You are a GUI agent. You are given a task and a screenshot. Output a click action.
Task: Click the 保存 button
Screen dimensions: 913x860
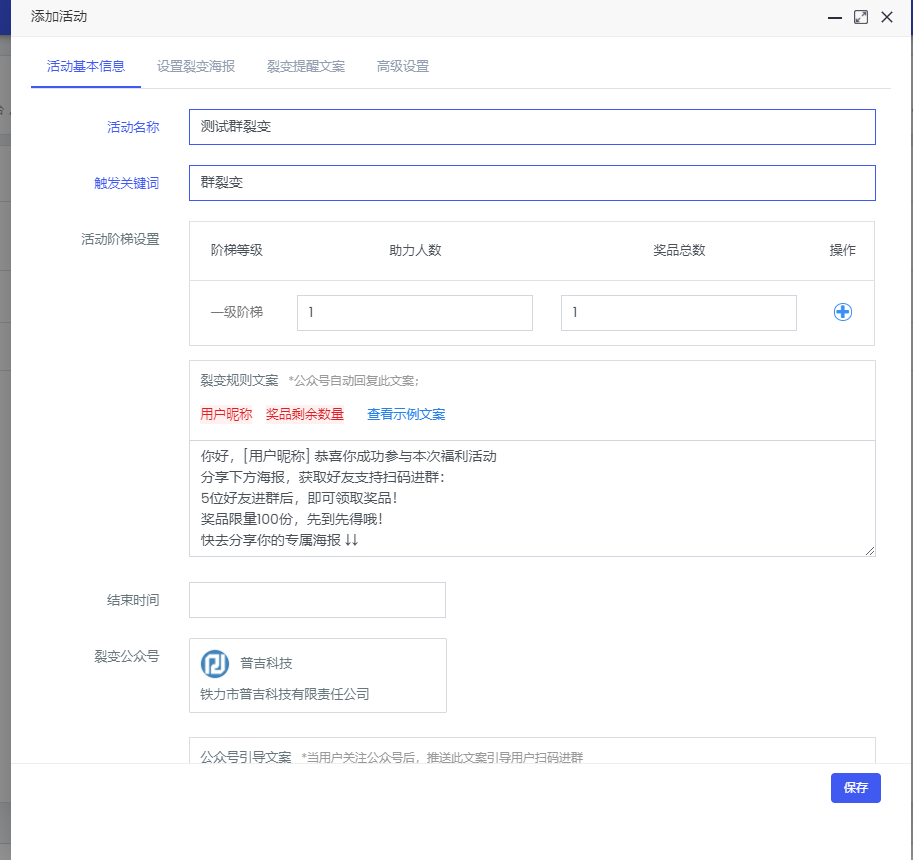click(855, 788)
